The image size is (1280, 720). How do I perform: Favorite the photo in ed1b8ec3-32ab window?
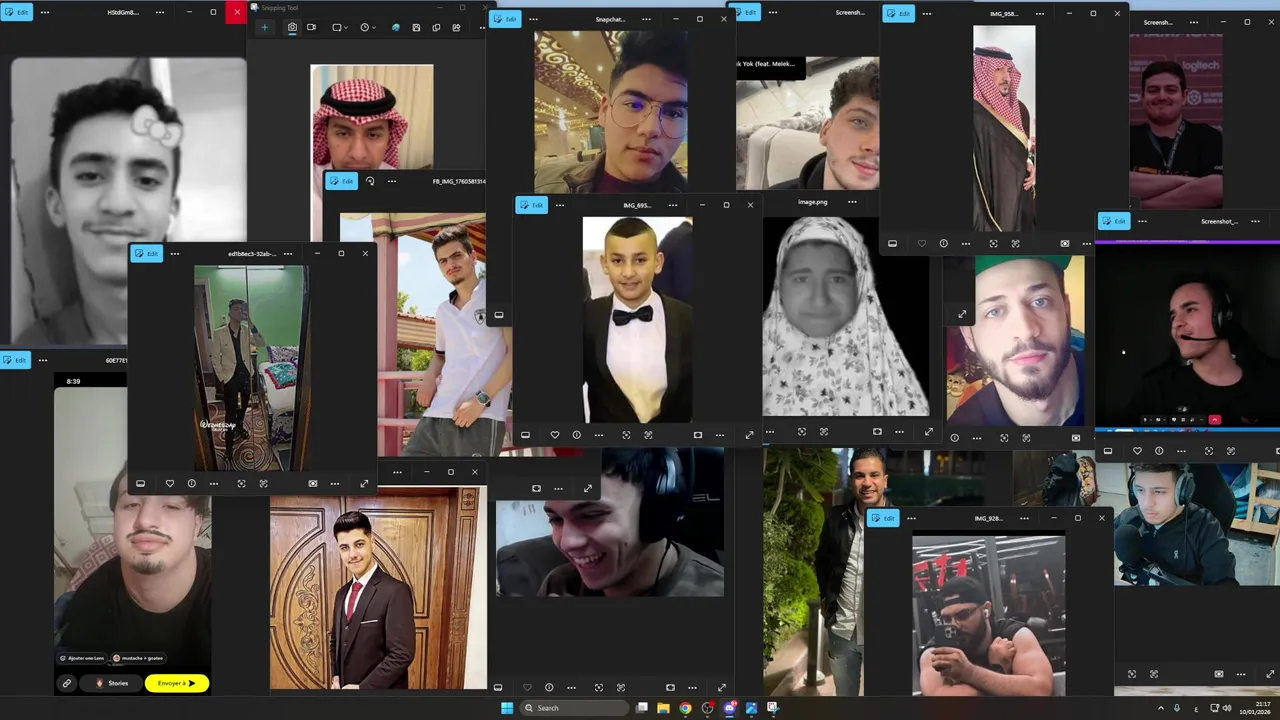point(170,484)
